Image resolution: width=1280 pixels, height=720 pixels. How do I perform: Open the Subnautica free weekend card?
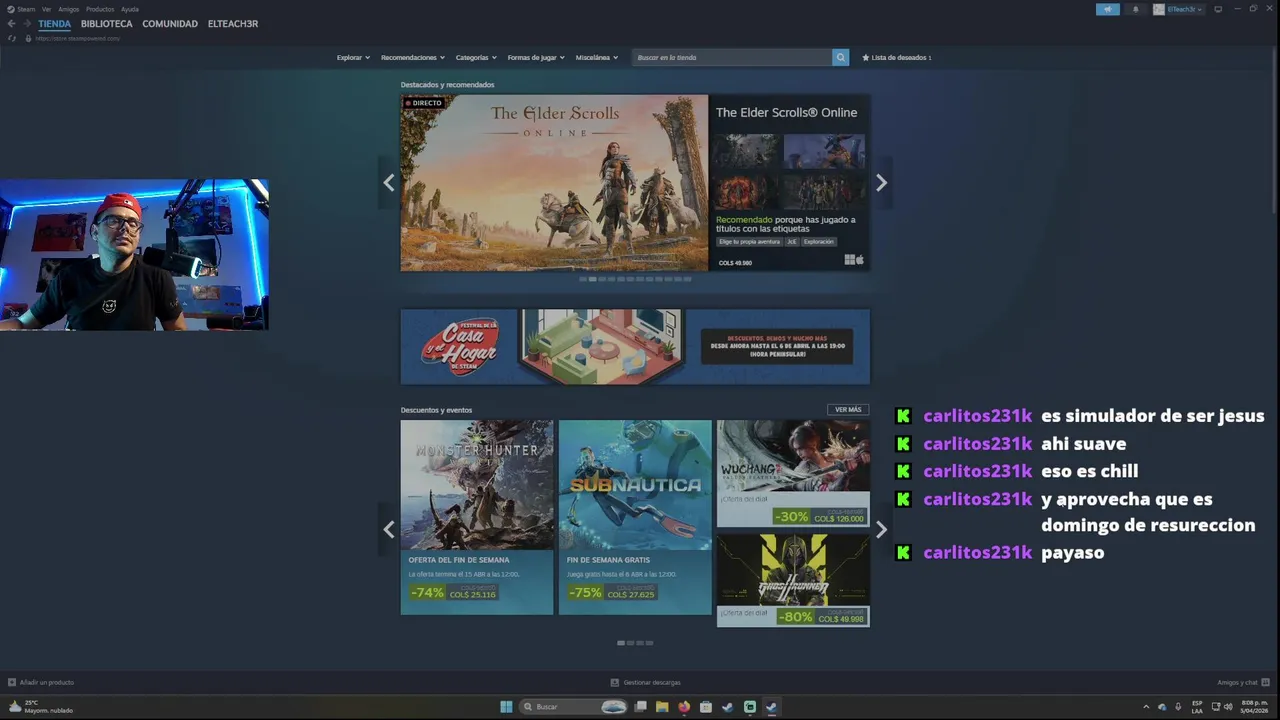(x=635, y=517)
